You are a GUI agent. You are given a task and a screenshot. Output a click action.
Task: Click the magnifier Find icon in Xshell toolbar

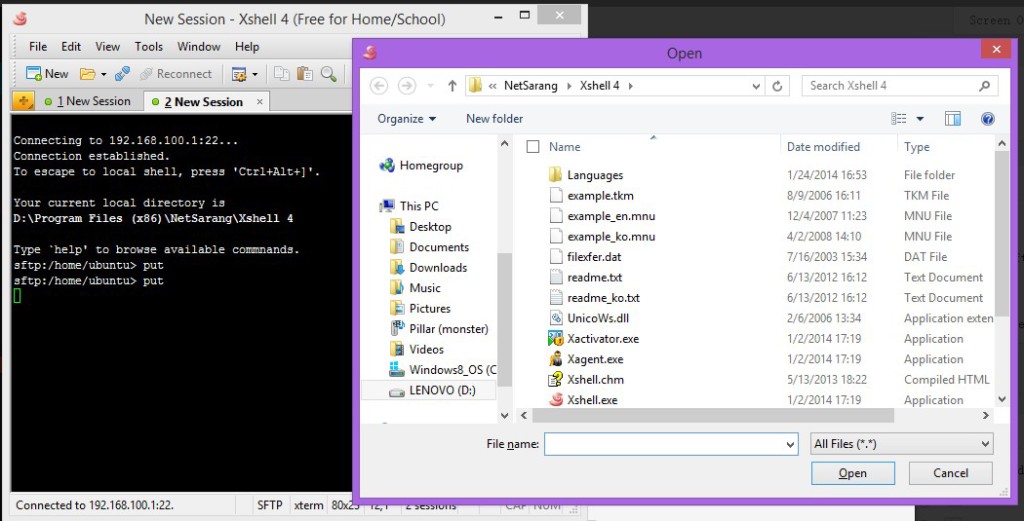[328, 74]
